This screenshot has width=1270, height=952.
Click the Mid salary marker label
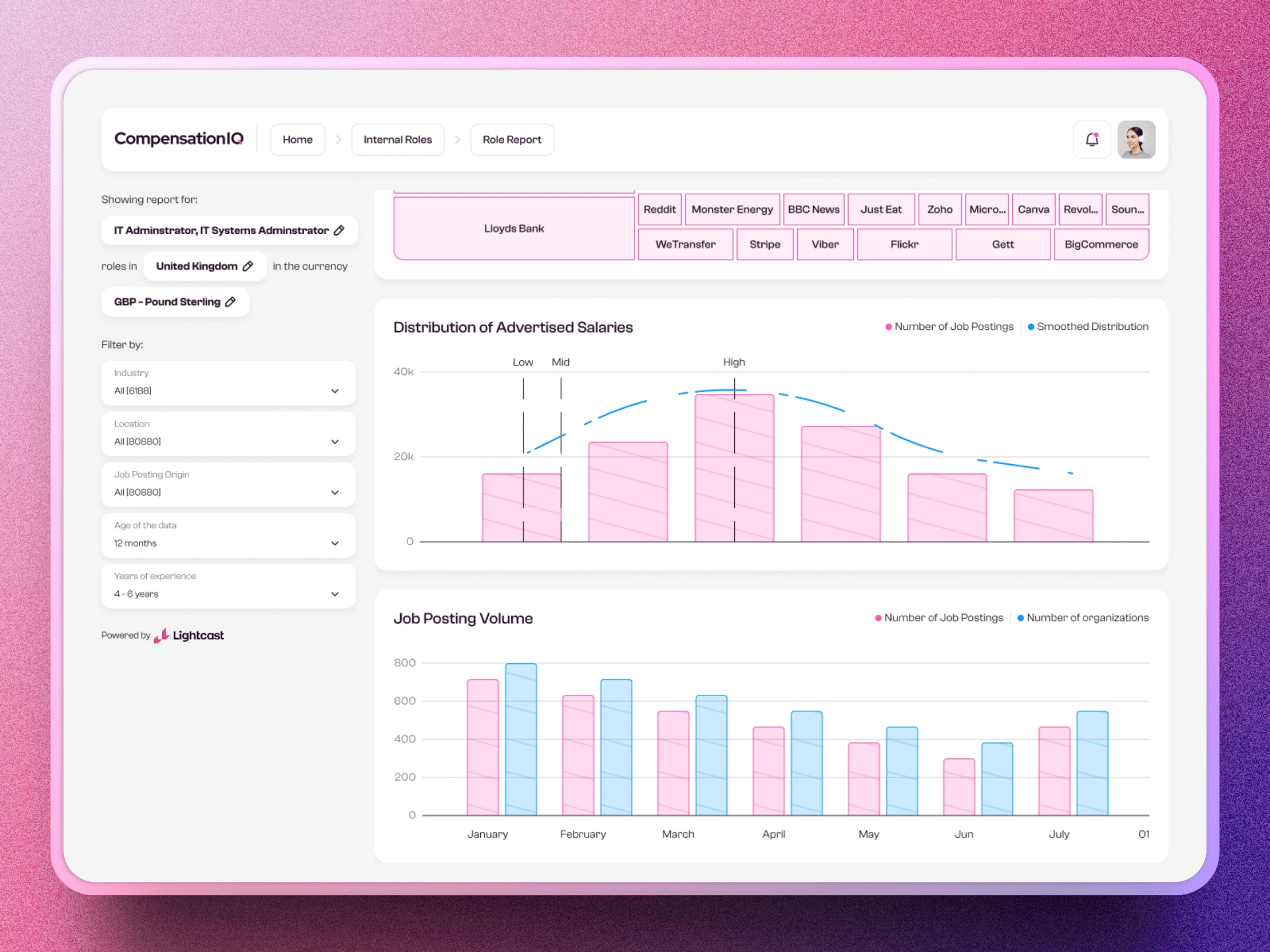pos(561,362)
